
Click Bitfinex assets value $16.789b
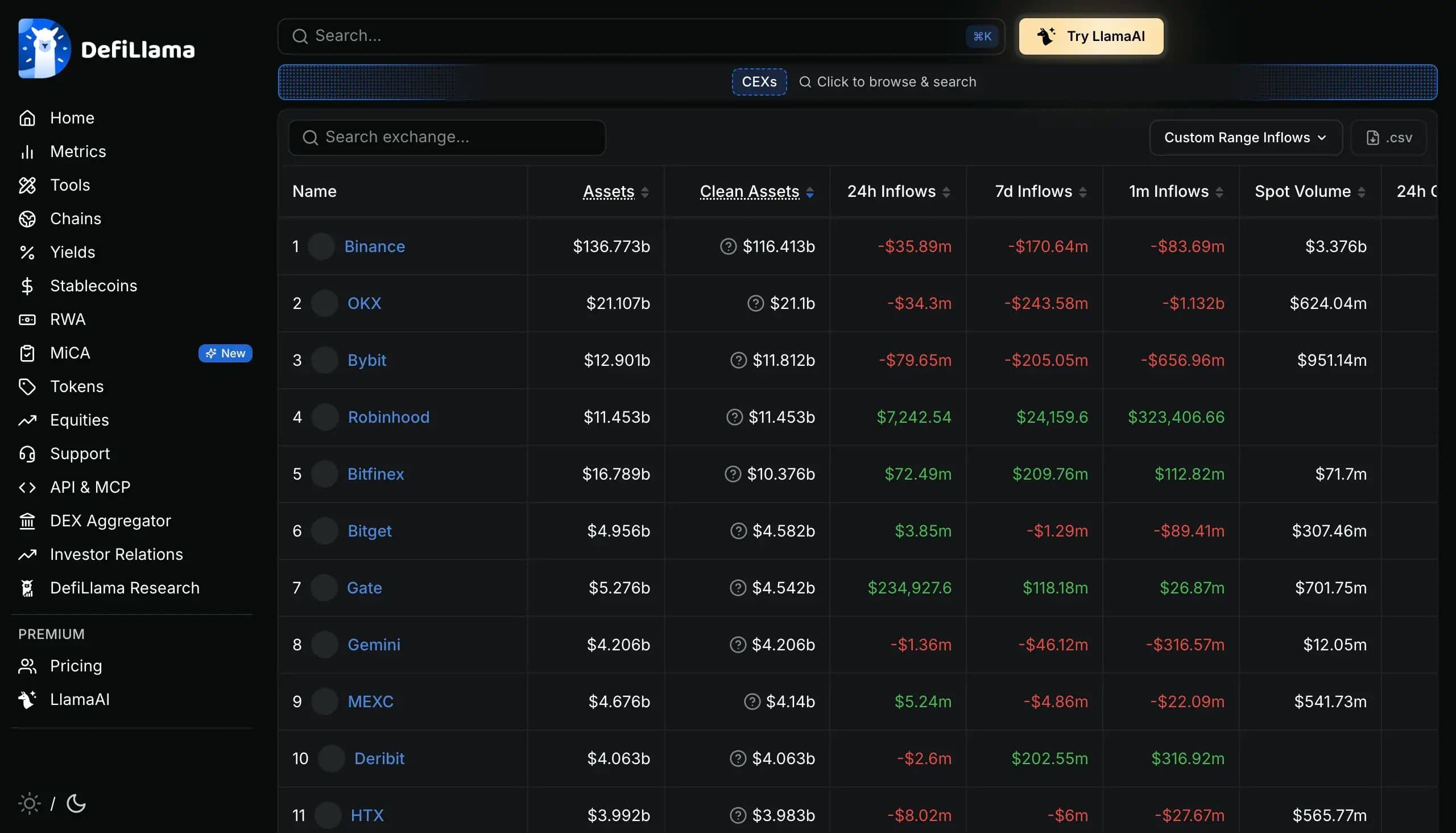tap(616, 475)
